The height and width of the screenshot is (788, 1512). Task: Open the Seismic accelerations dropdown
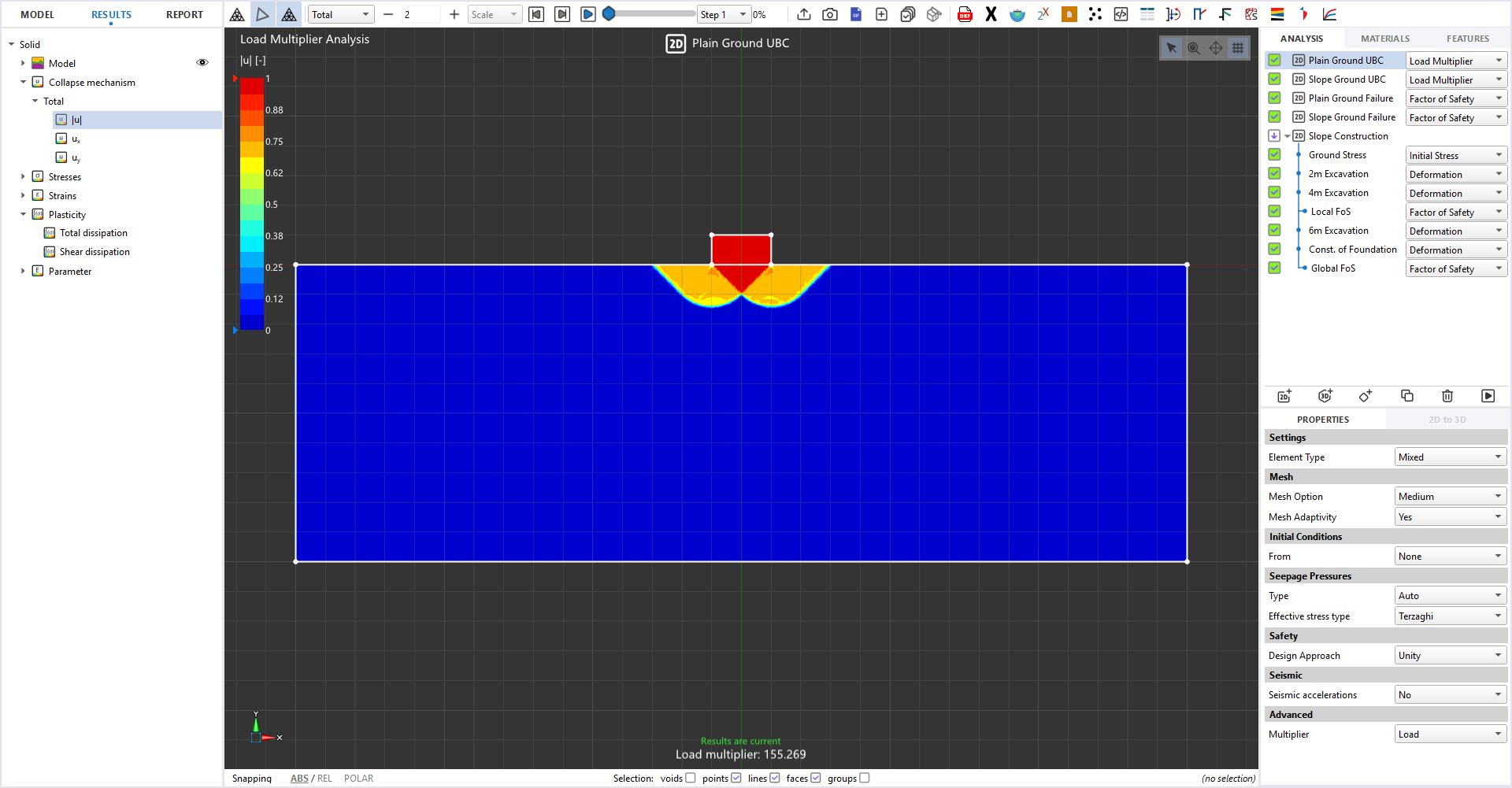1451,694
